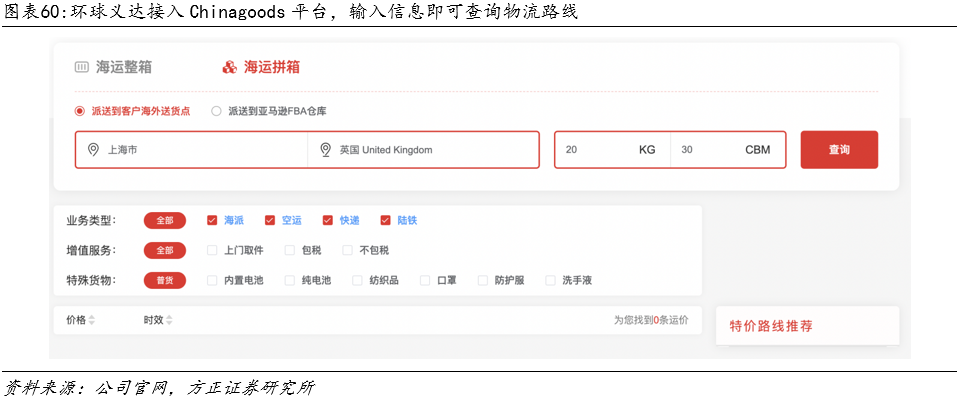This screenshot has height=396, width=957.
Task: Check the 包税 checkbox
Action: tap(290, 250)
